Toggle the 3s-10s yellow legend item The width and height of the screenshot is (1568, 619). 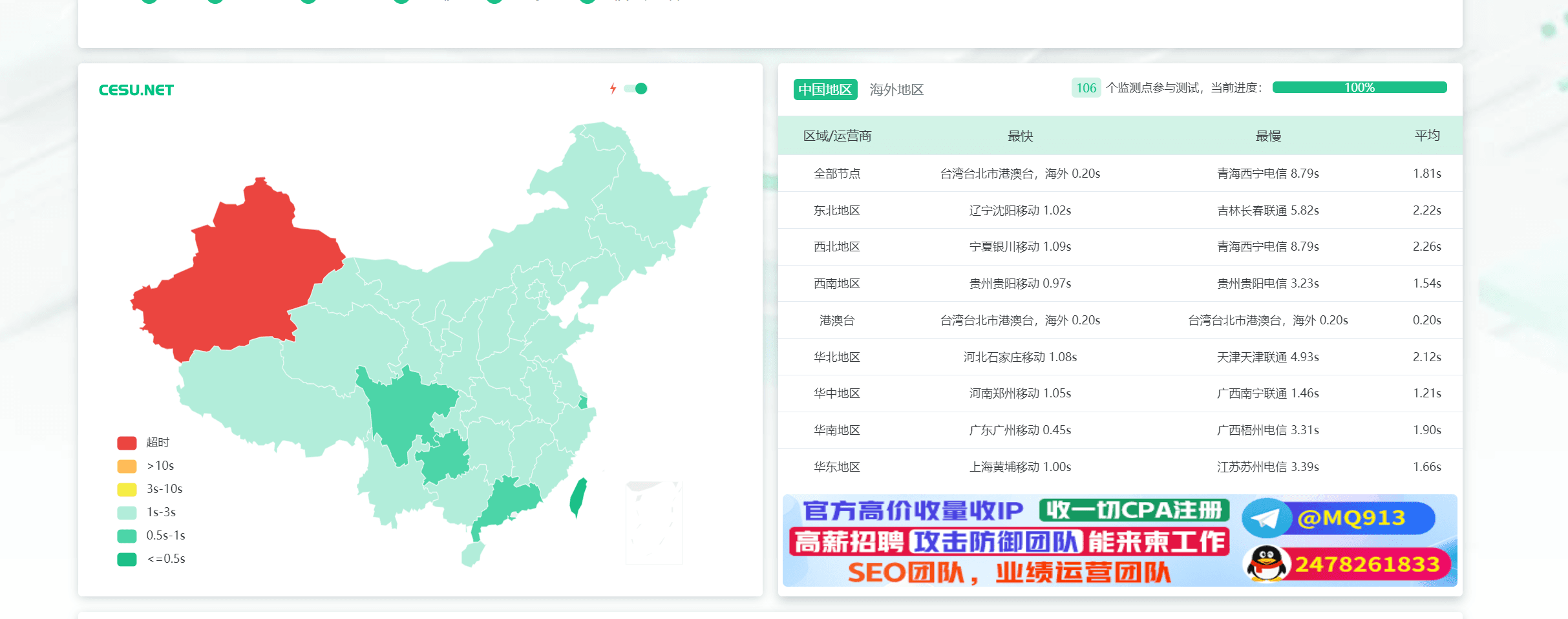pos(150,489)
